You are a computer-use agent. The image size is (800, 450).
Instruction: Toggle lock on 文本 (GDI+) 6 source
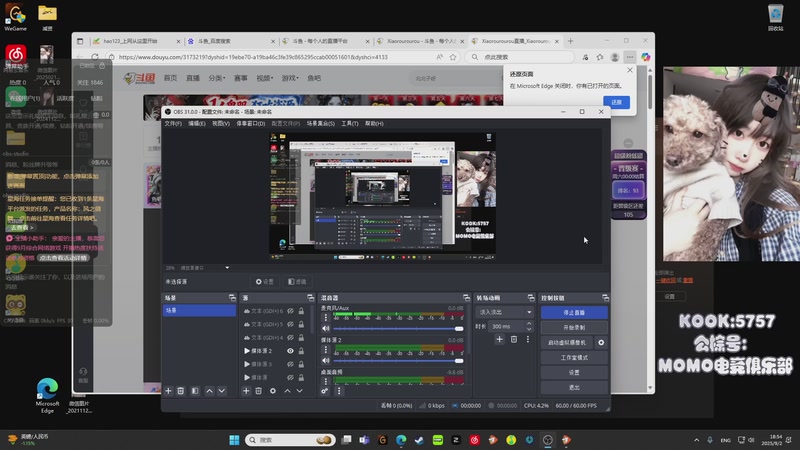tap(301, 311)
